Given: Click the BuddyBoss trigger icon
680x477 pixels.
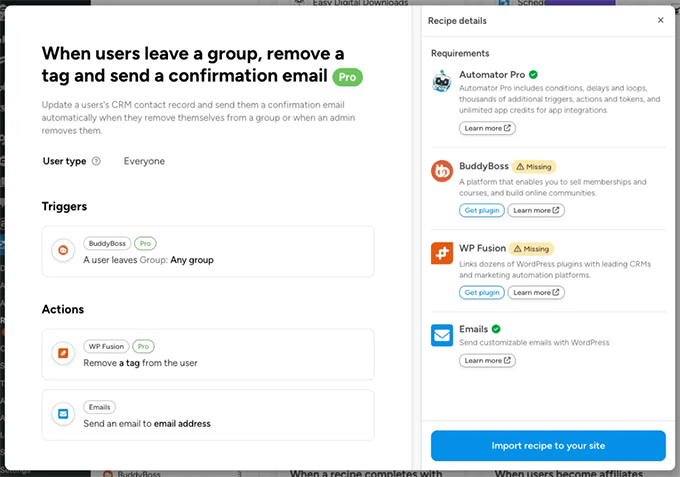Looking at the screenshot, I should tap(64, 250).
